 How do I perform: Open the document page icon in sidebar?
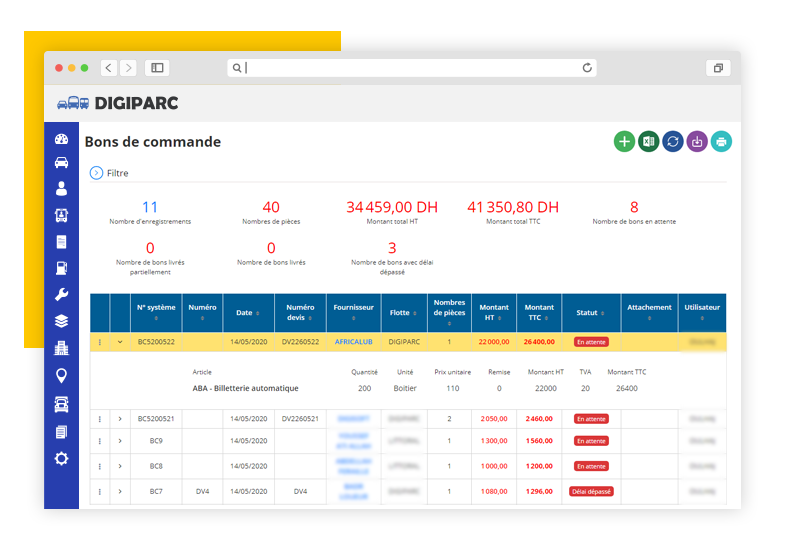[x=62, y=242]
